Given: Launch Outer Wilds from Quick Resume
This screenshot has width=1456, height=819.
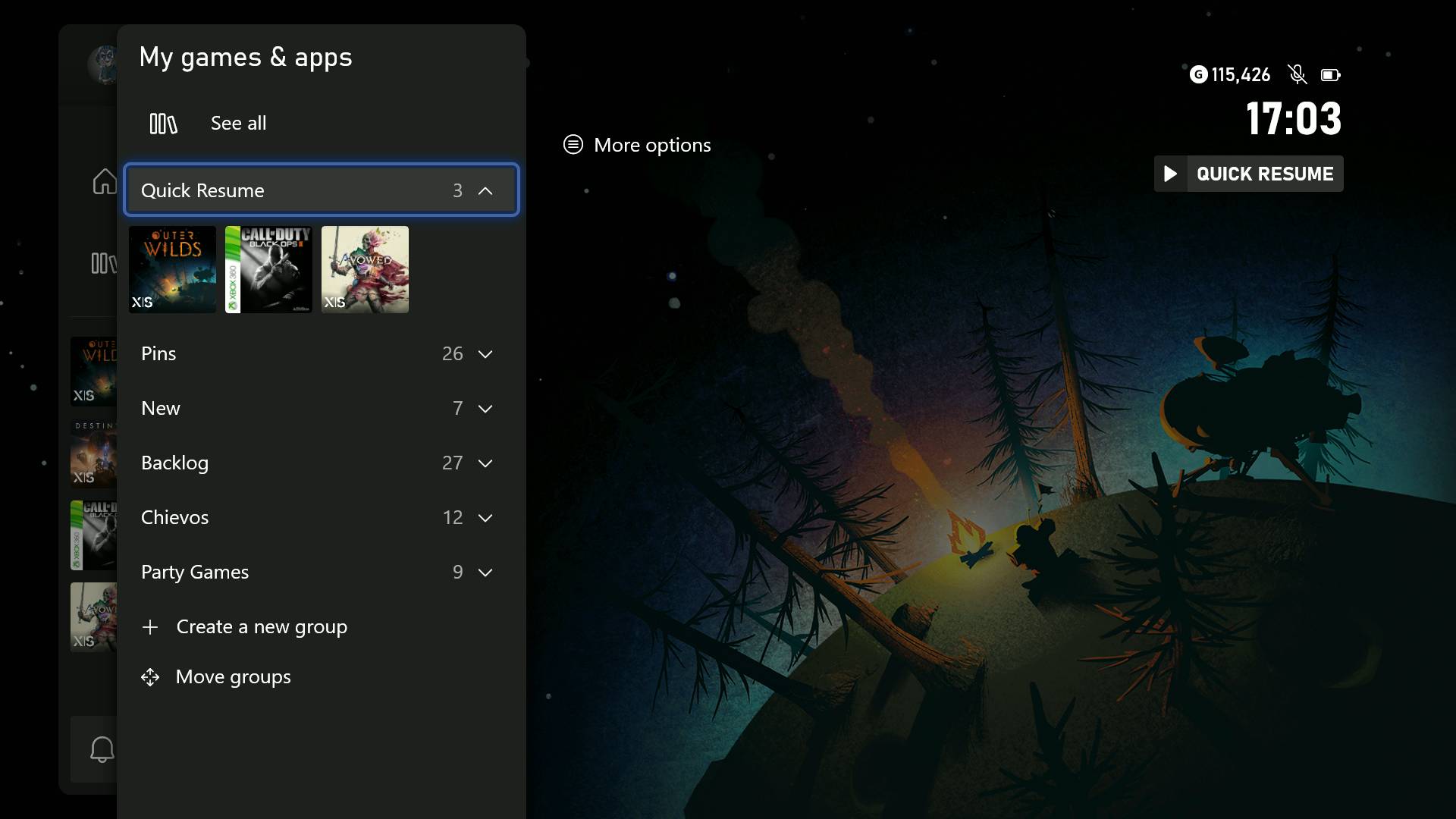Looking at the screenshot, I should pyautogui.click(x=172, y=269).
